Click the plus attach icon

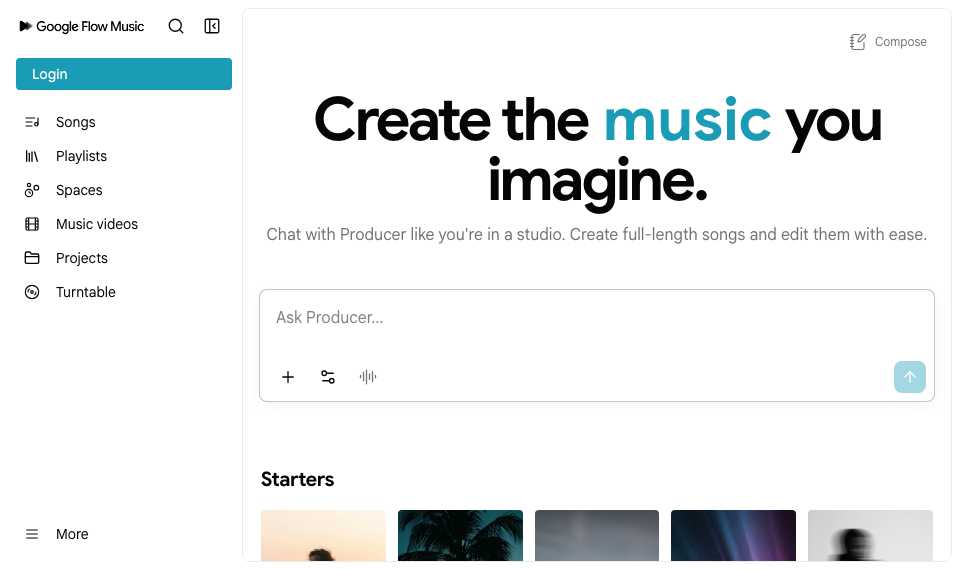coord(288,377)
